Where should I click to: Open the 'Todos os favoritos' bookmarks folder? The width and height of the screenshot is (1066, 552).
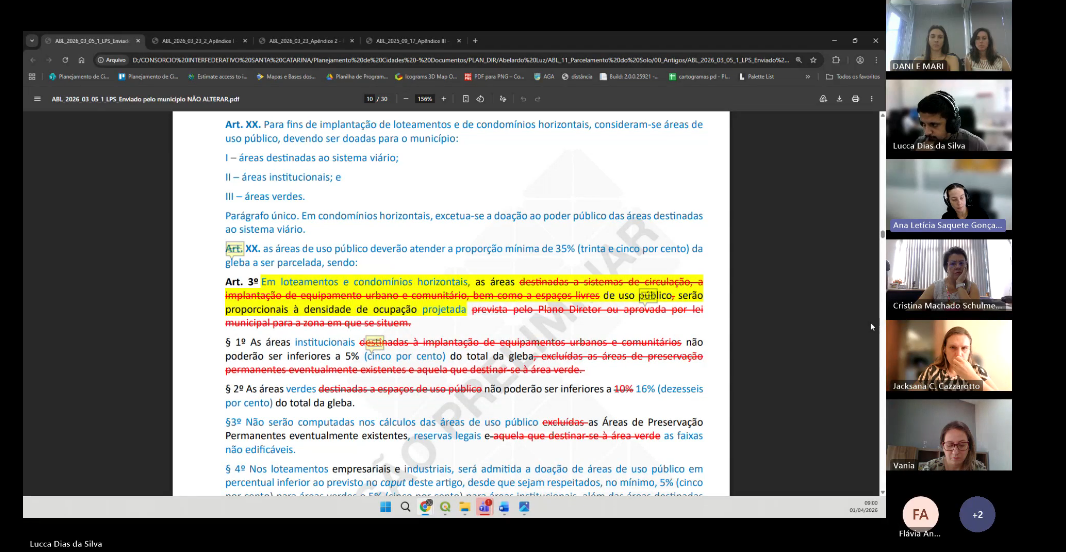coord(852,76)
